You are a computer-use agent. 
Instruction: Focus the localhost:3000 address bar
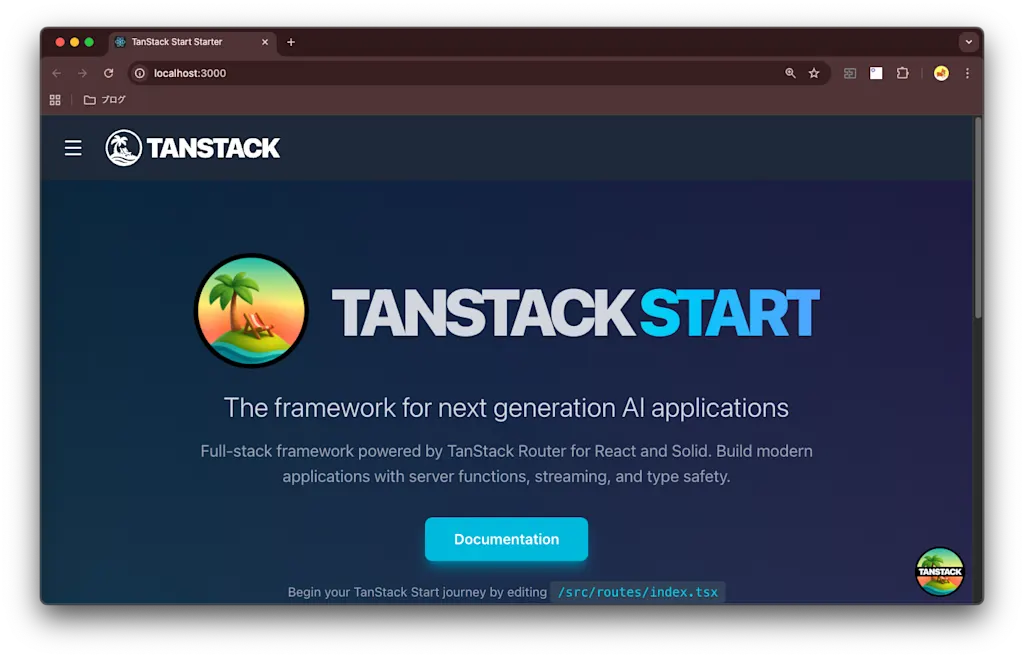tap(457, 73)
